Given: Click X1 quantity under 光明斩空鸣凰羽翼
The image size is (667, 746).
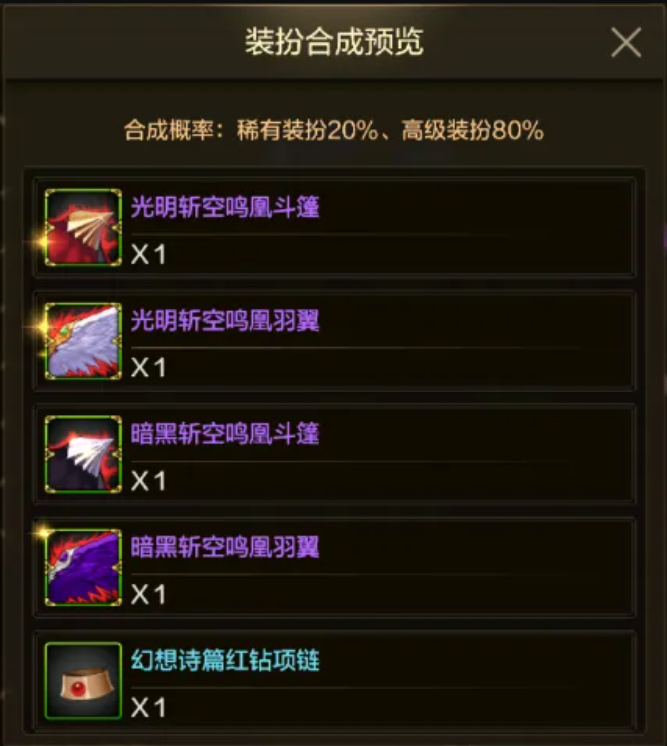Looking at the screenshot, I should click(148, 367).
